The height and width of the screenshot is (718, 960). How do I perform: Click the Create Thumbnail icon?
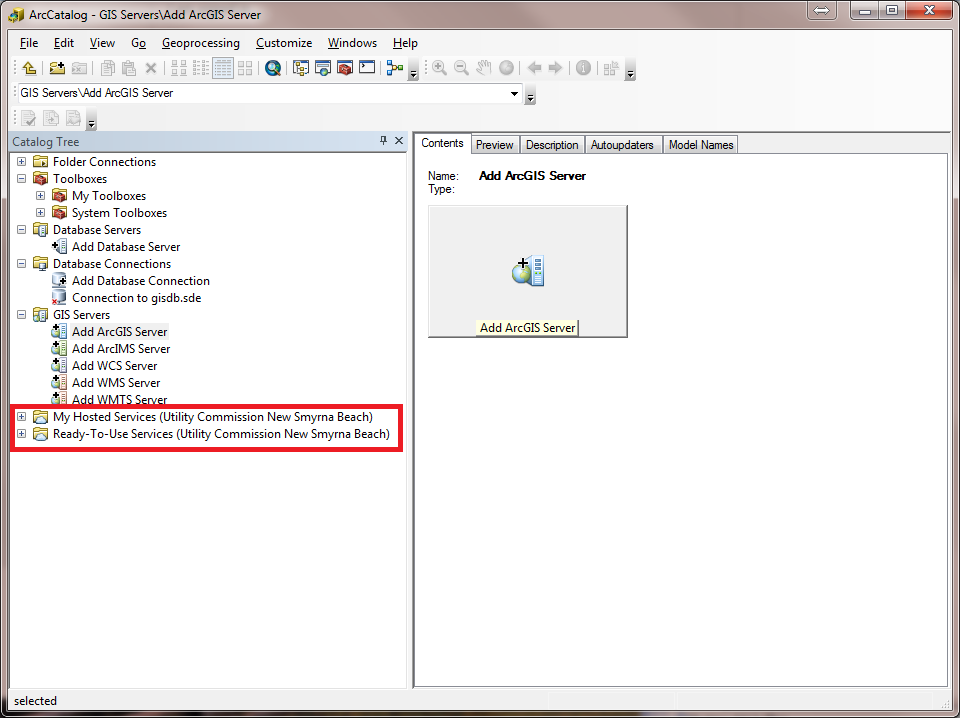point(611,68)
